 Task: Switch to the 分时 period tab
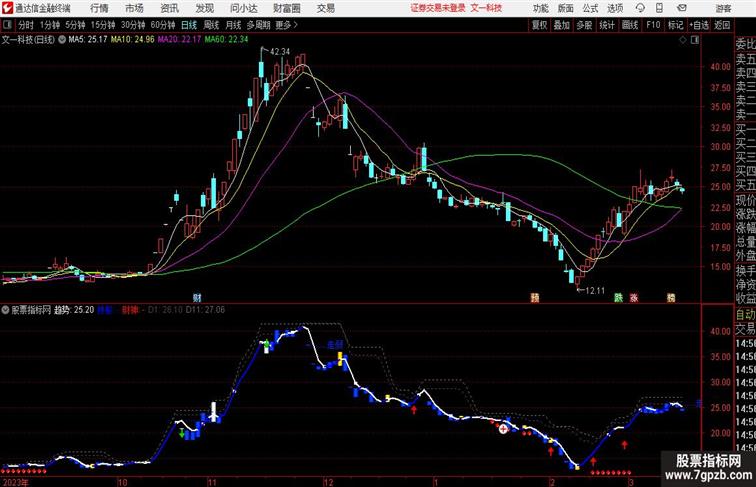pos(26,25)
